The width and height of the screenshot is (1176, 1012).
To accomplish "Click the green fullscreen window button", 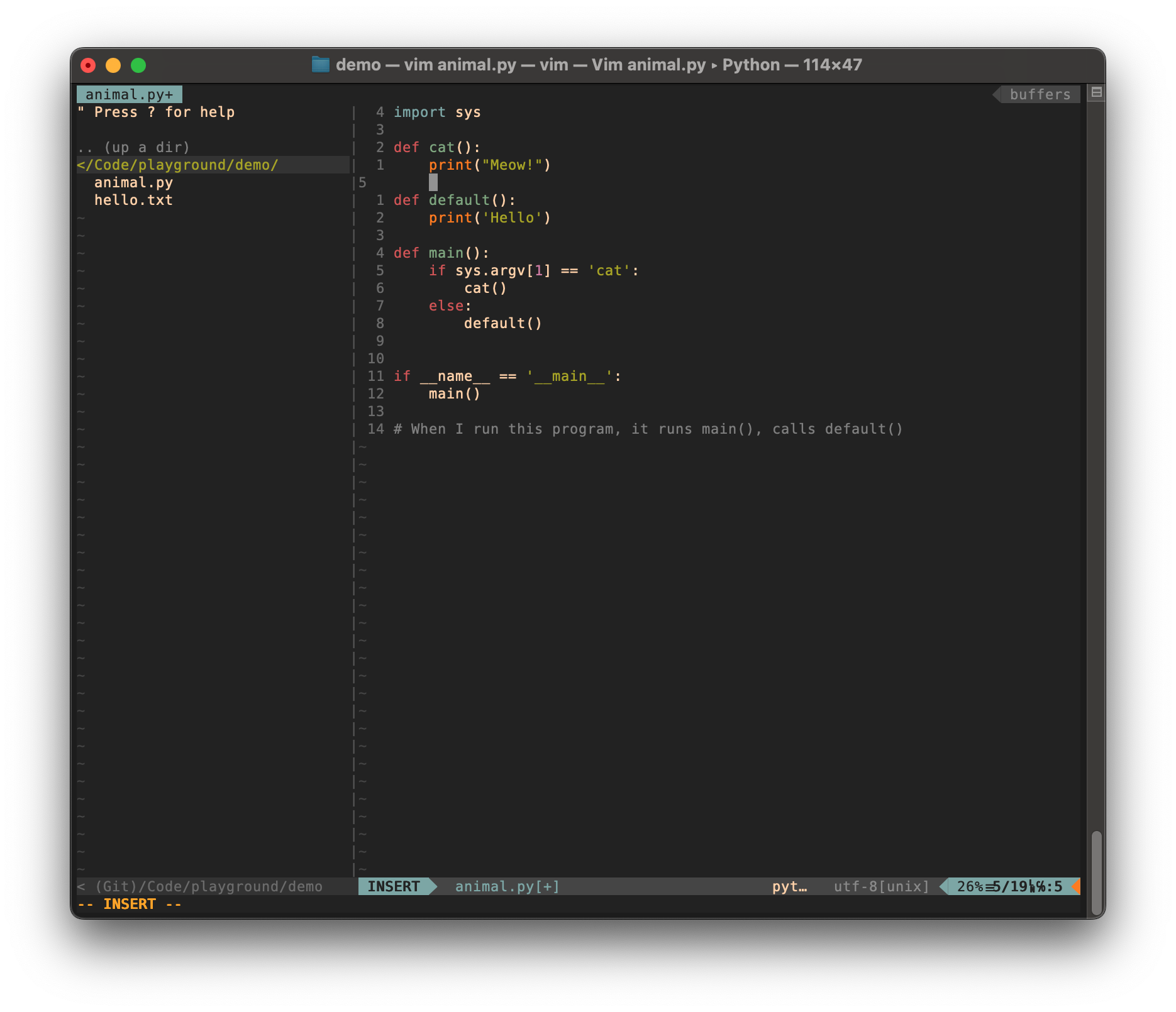I will [x=138, y=65].
